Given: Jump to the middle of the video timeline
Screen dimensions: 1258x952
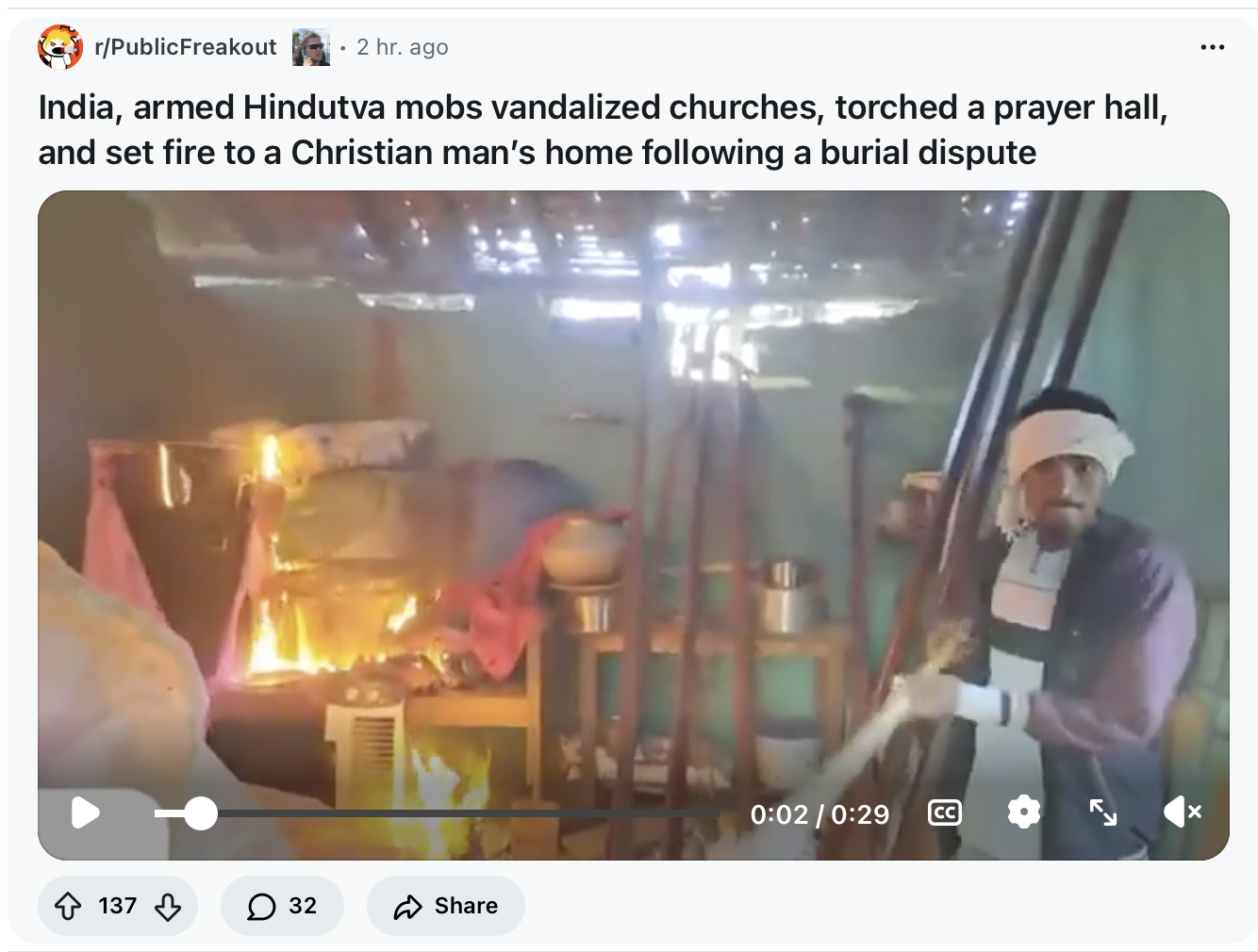Looking at the screenshot, I should pos(438,813).
